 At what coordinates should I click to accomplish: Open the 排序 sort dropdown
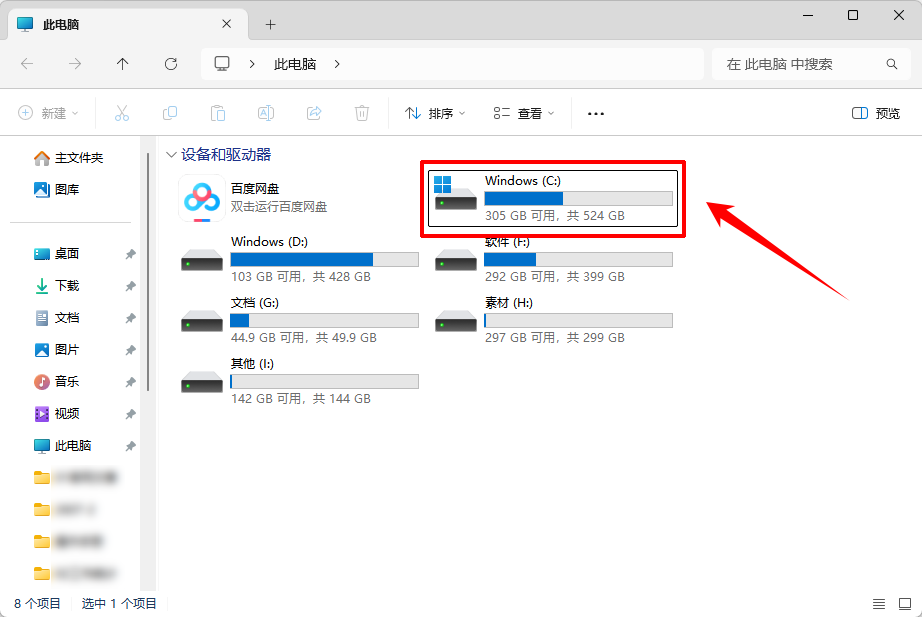click(x=435, y=113)
